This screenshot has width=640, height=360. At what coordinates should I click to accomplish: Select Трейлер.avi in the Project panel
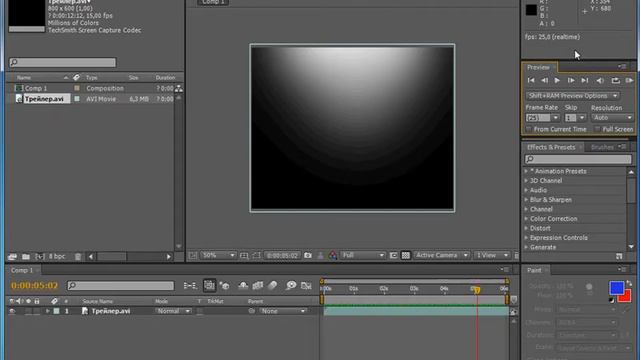pos(44,99)
